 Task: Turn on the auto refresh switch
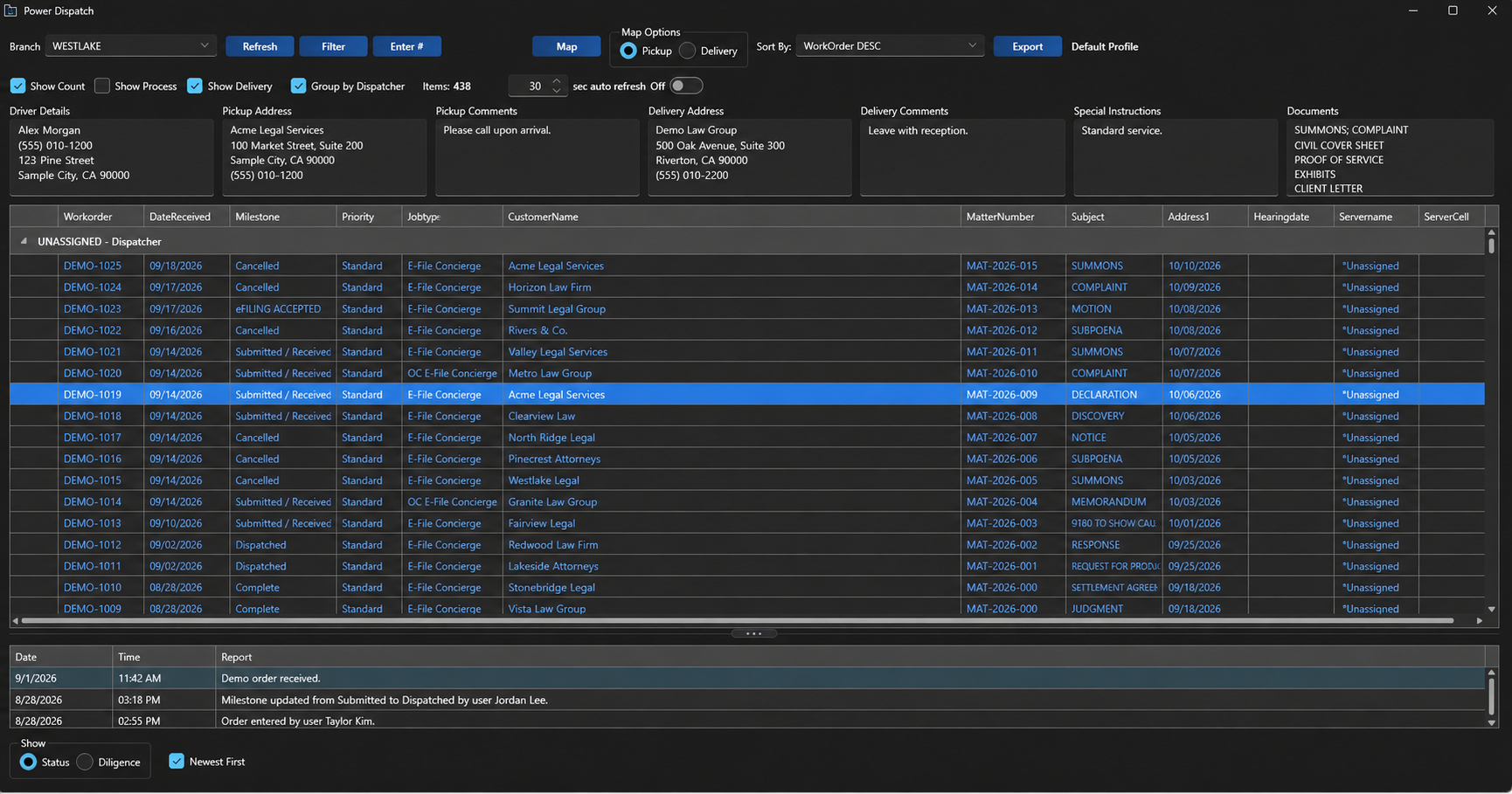click(x=686, y=86)
